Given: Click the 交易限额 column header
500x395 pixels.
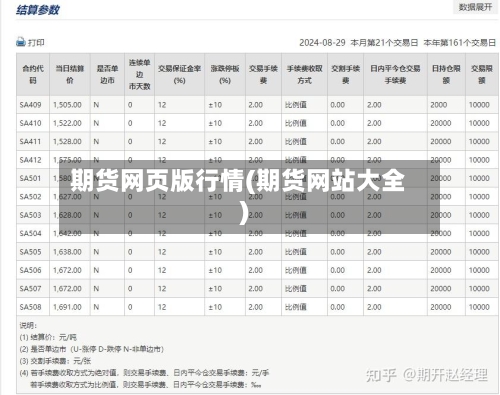Looking at the screenshot, I should click(x=482, y=74).
